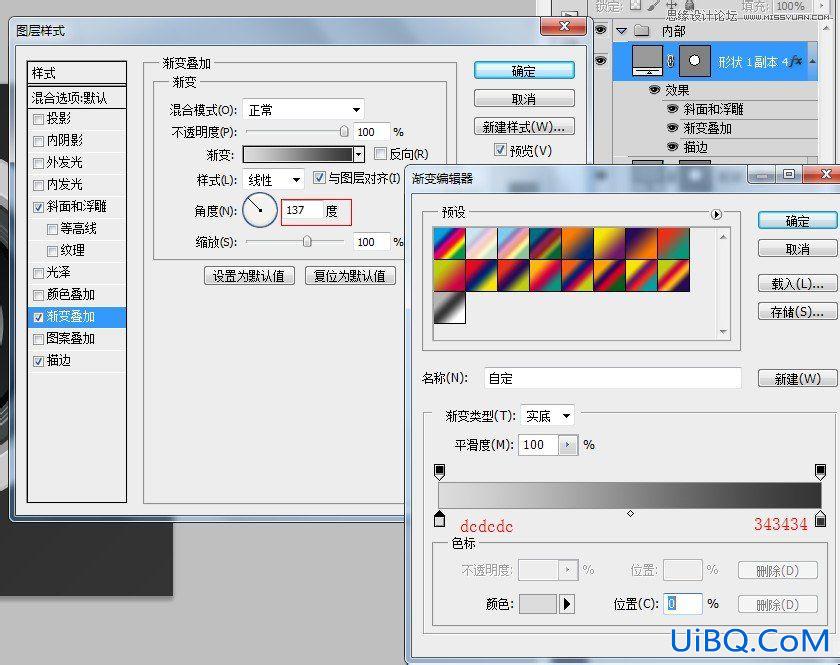Click the angle dial in Layer Style
This screenshot has width=840, height=665.
260,210
